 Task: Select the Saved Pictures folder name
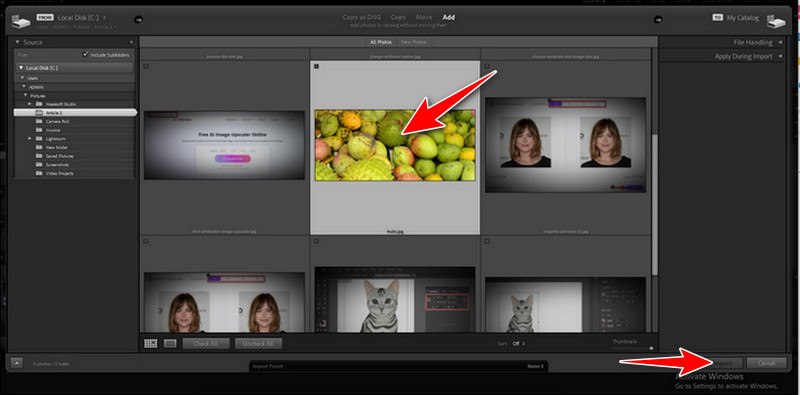tap(60, 156)
